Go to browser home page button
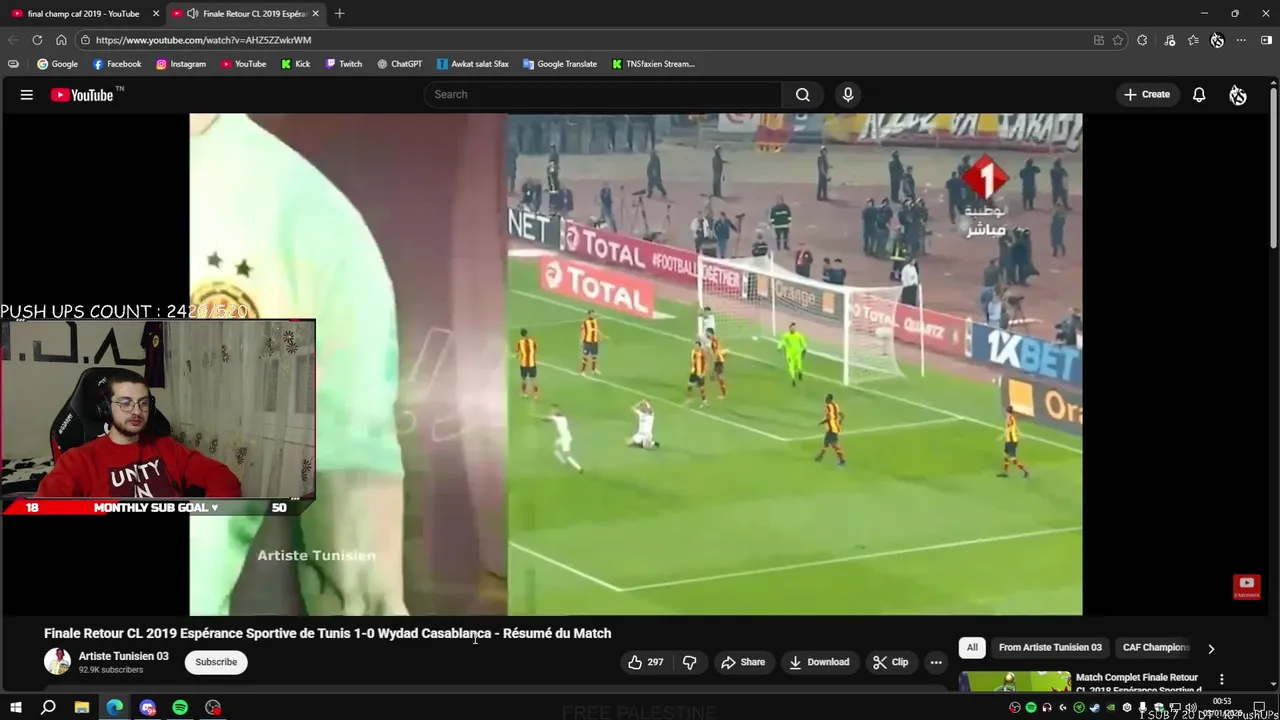 pos(61,40)
